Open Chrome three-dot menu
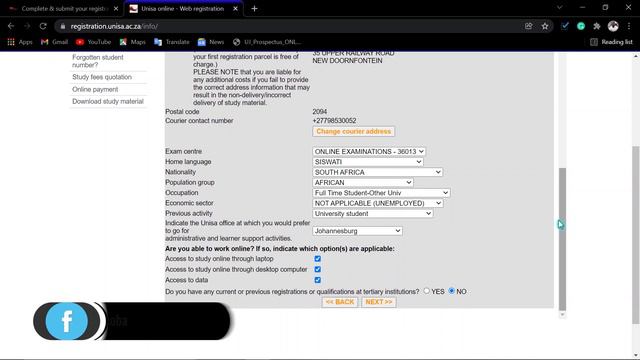 [629, 26]
